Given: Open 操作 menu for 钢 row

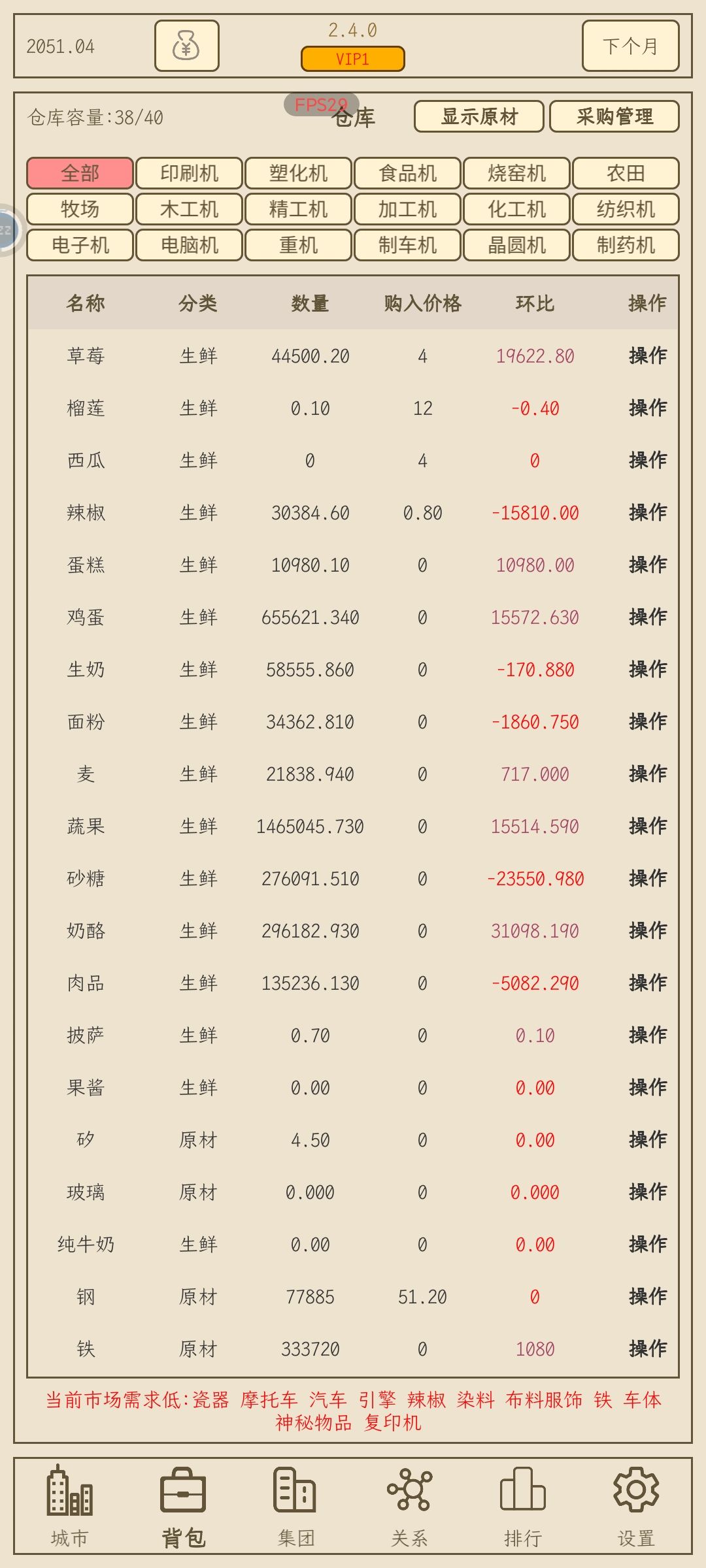Looking at the screenshot, I should click(647, 1296).
